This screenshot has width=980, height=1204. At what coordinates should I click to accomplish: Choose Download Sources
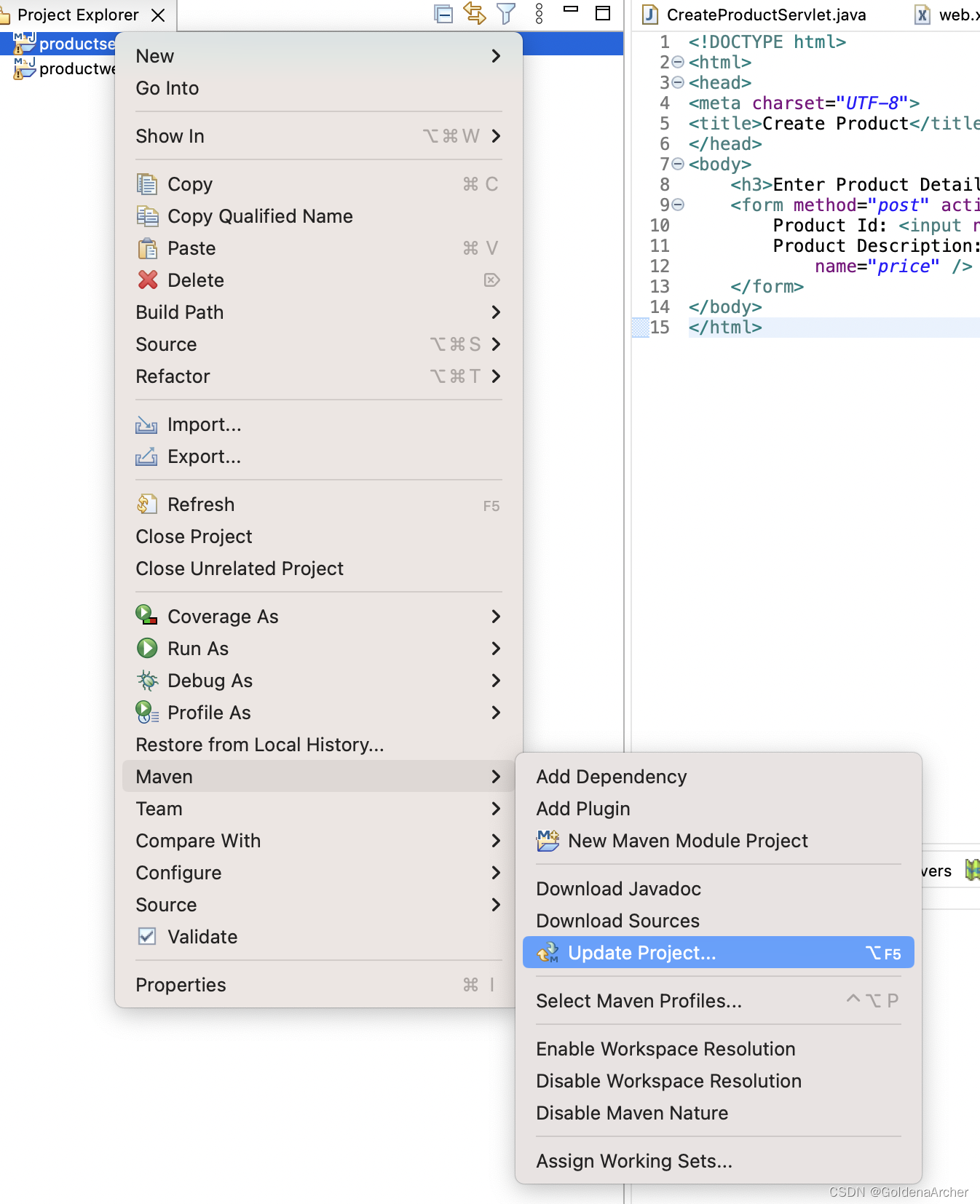(x=719, y=921)
